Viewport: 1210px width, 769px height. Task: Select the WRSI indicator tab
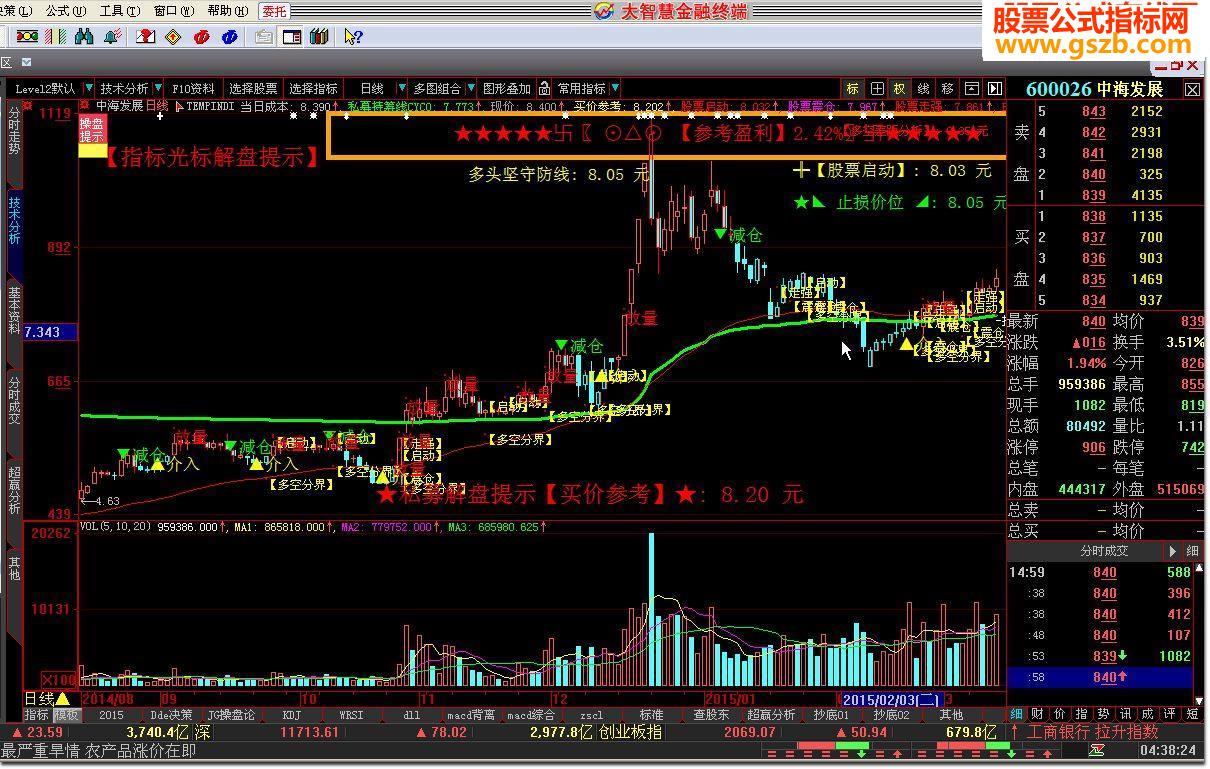coord(351,715)
